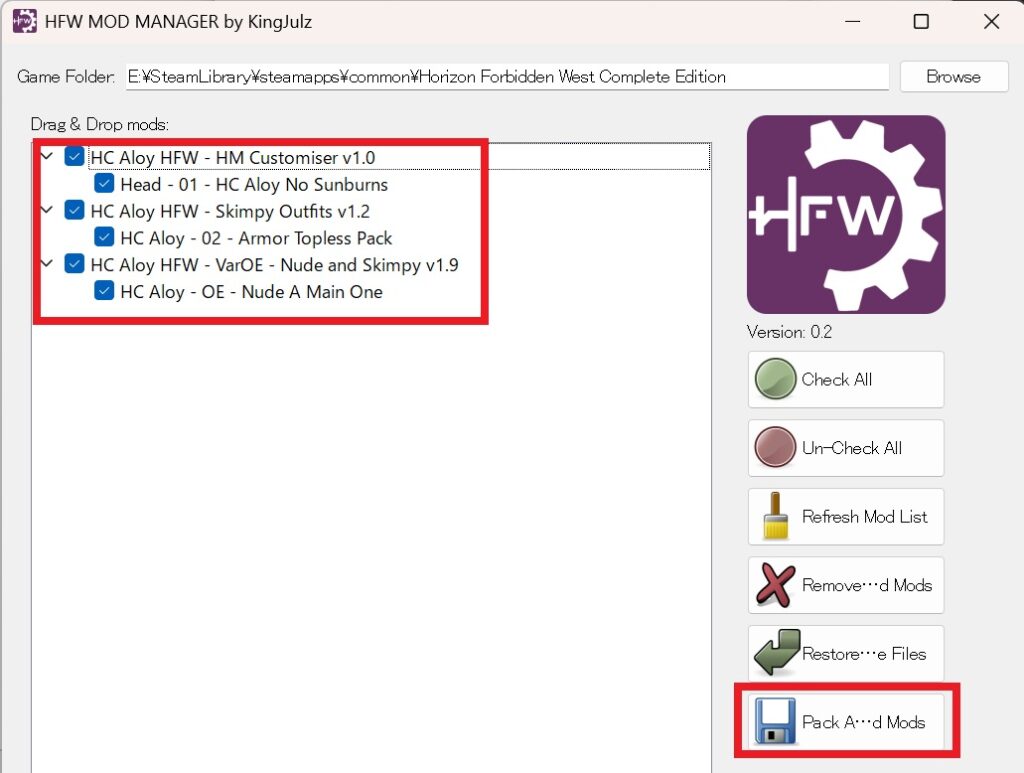This screenshot has width=1024, height=773.
Task: Select the VarOE v1.9 row text
Action: [274, 265]
